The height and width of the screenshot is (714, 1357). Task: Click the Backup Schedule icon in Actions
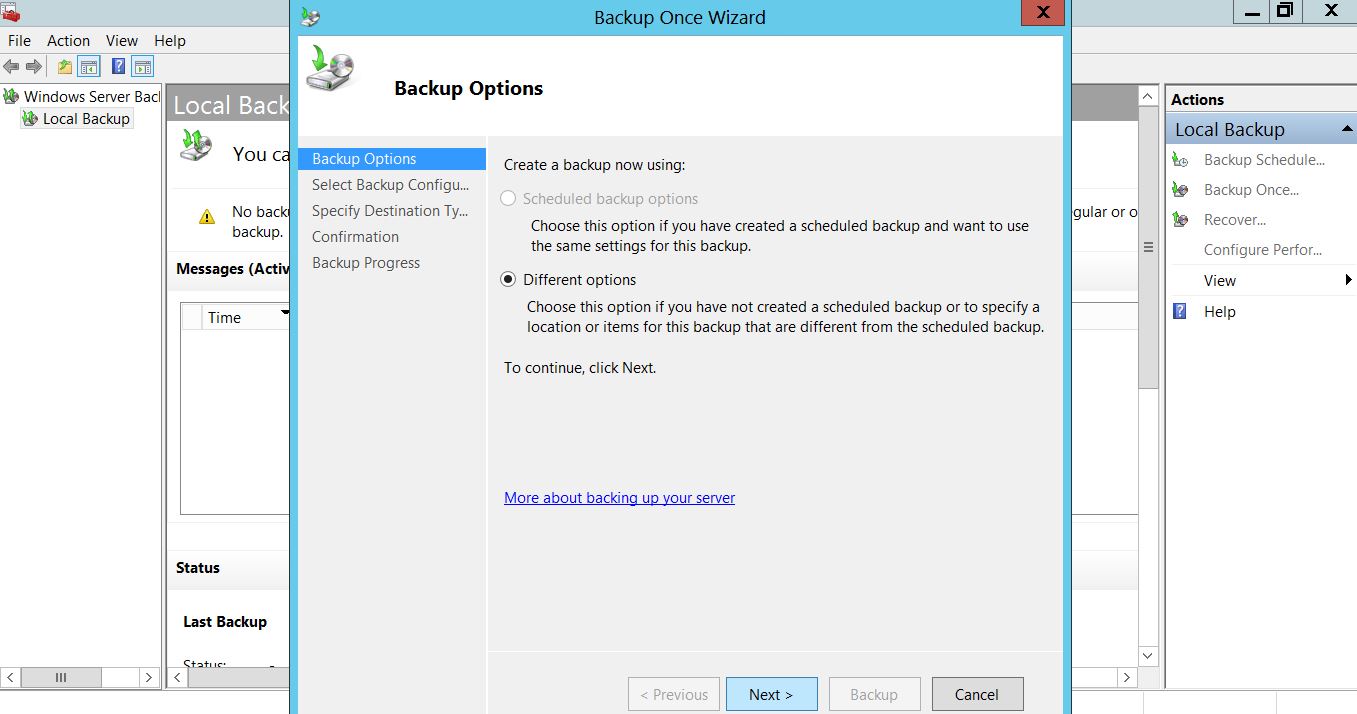click(1181, 160)
